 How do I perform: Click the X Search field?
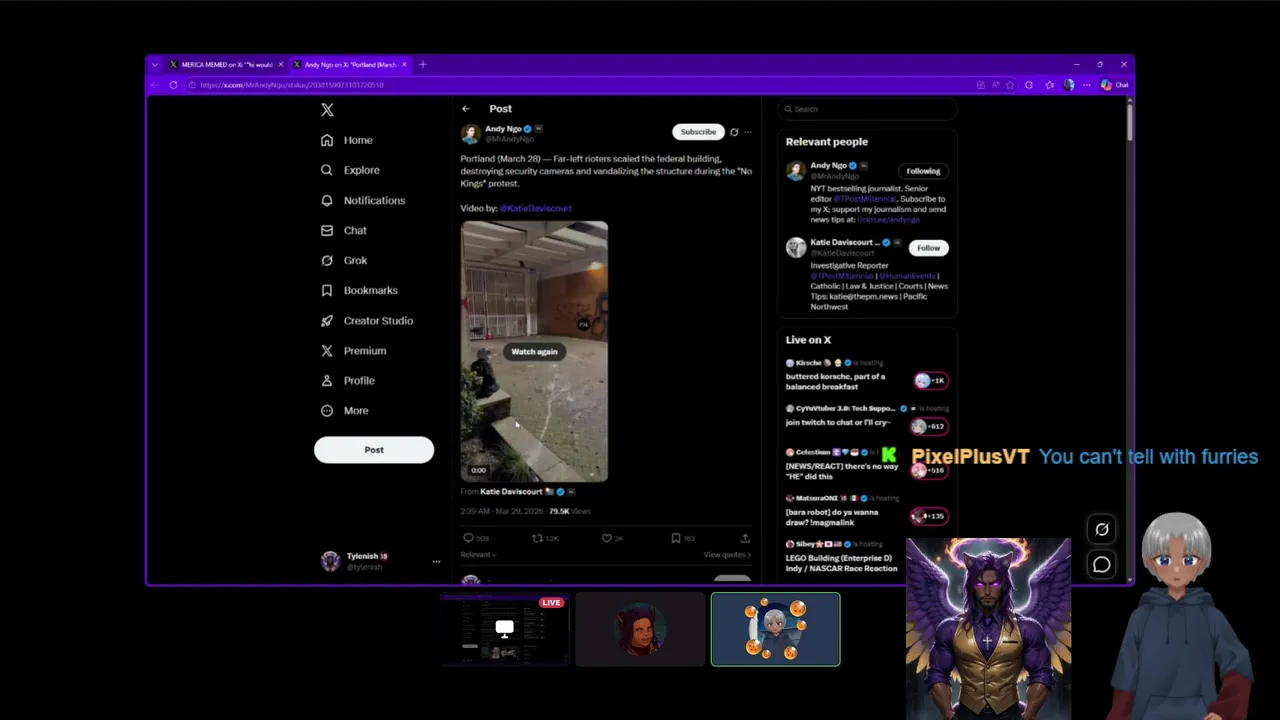pos(867,109)
